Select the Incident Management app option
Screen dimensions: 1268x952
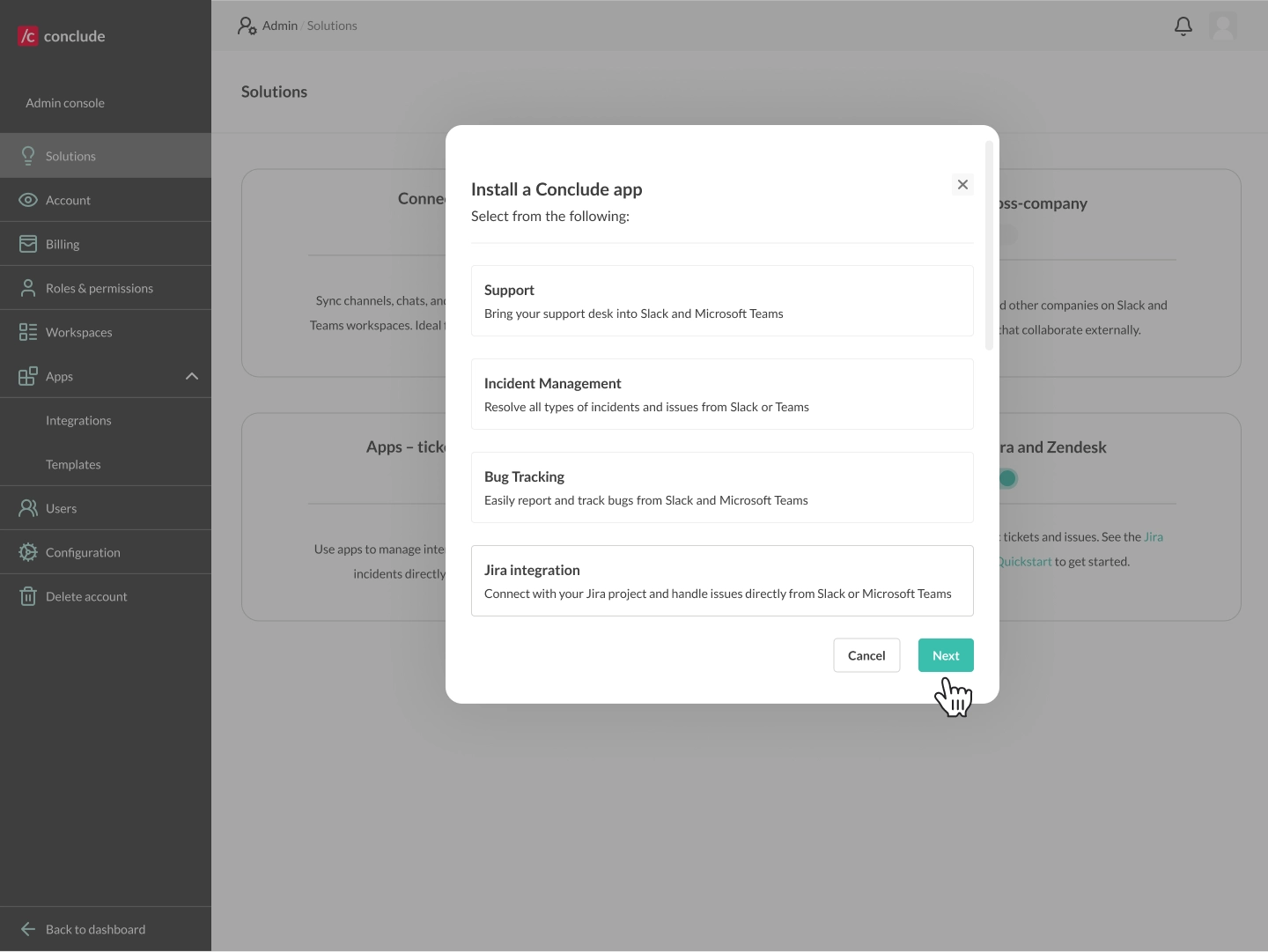coord(722,394)
